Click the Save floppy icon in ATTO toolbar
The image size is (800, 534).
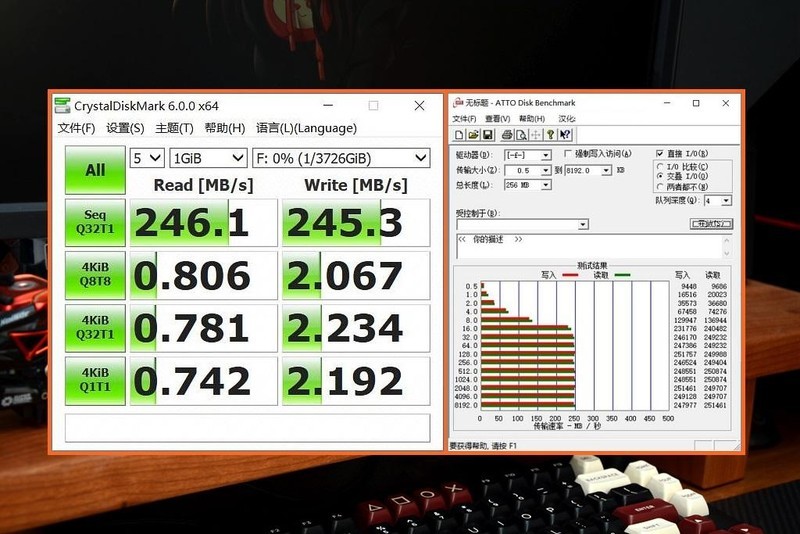point(487,135)
